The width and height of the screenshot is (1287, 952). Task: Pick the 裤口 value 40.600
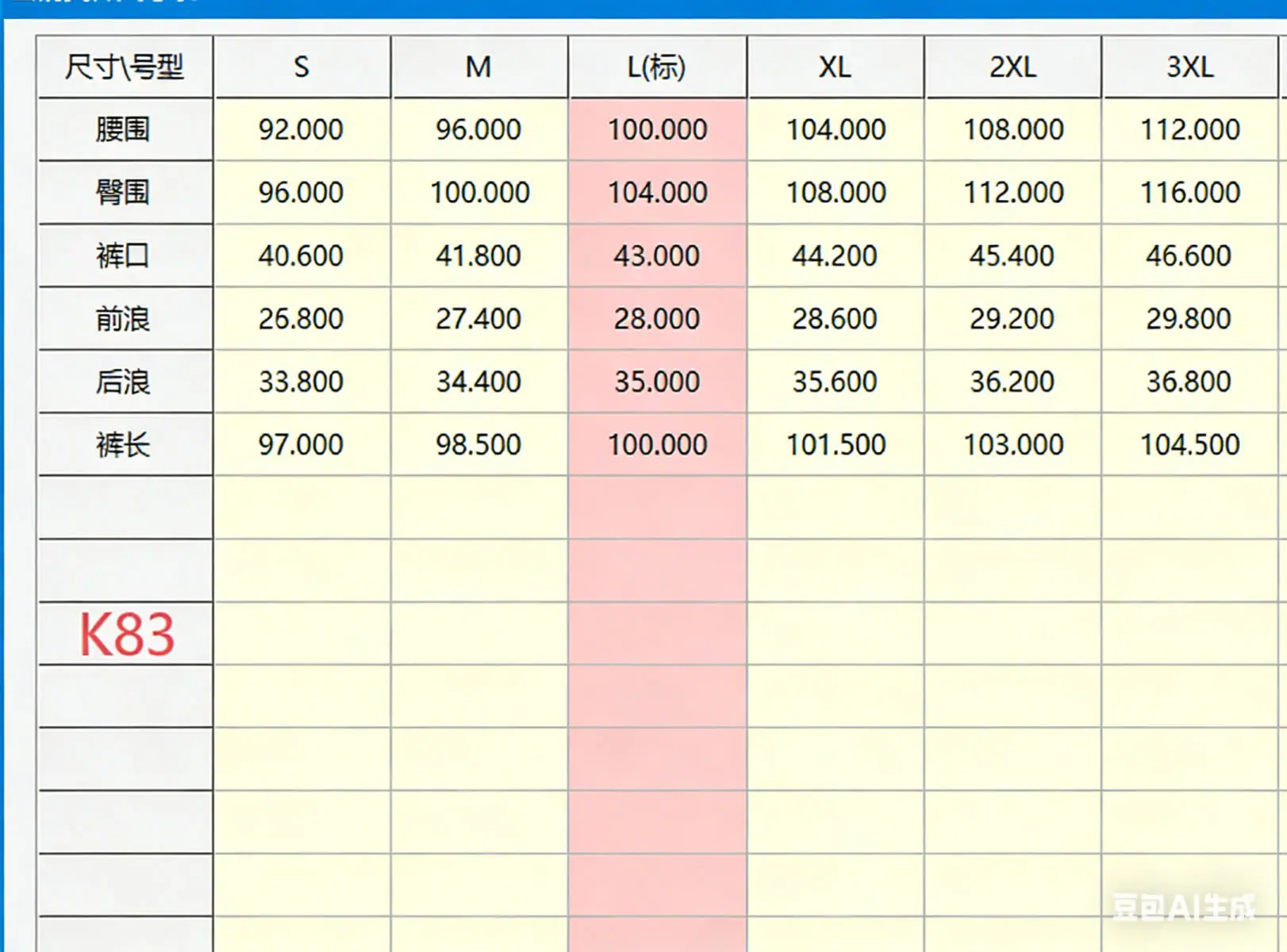(x=302, y=255)
